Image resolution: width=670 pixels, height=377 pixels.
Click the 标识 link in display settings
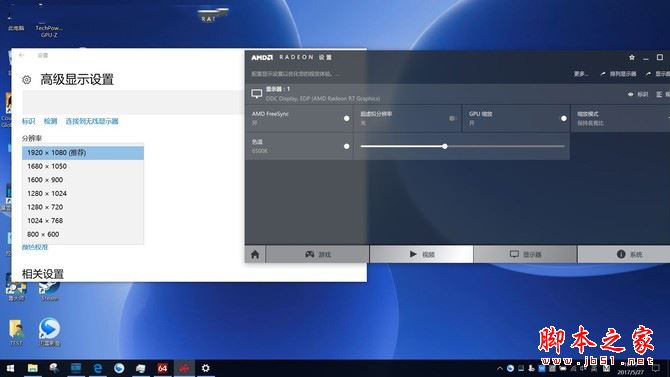(29, 121)
